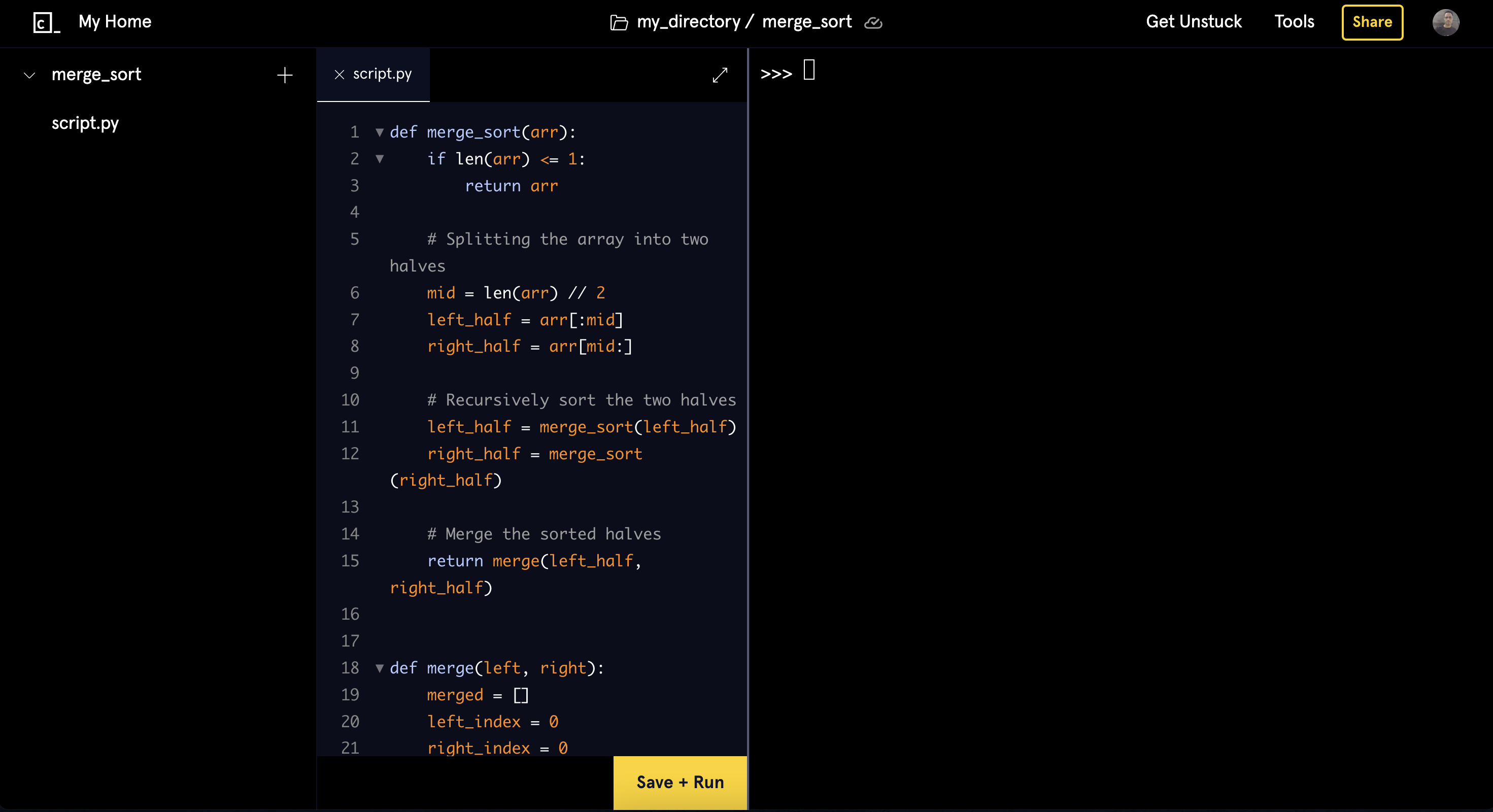
Task: Click line number 6 in the gutter
Action: [x=354, y=293]
